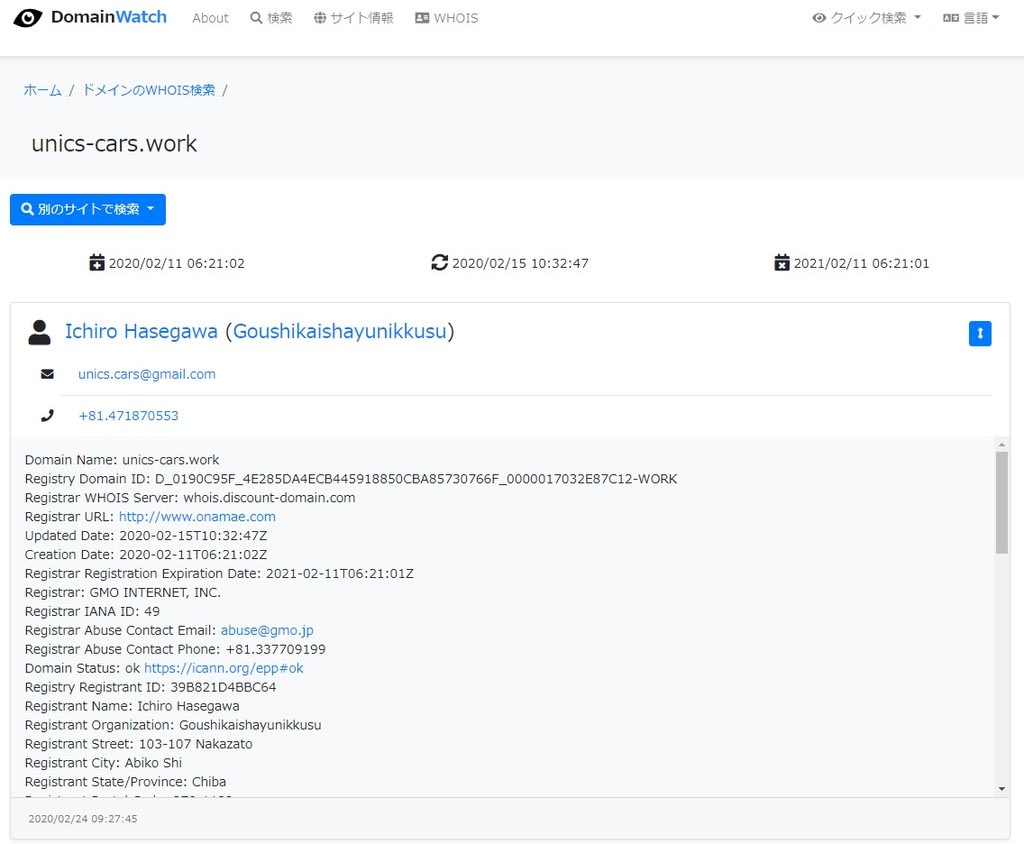The height and width of the screenshot is (844, 1024).
Task: Open abuse@gmo.jp email link
Action: tap(267, 630)
